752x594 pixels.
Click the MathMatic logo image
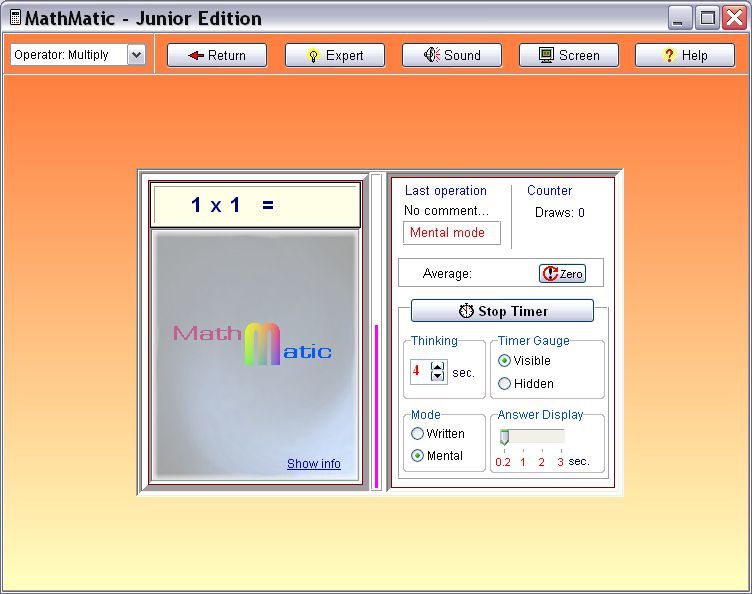[x=252, y=344]
